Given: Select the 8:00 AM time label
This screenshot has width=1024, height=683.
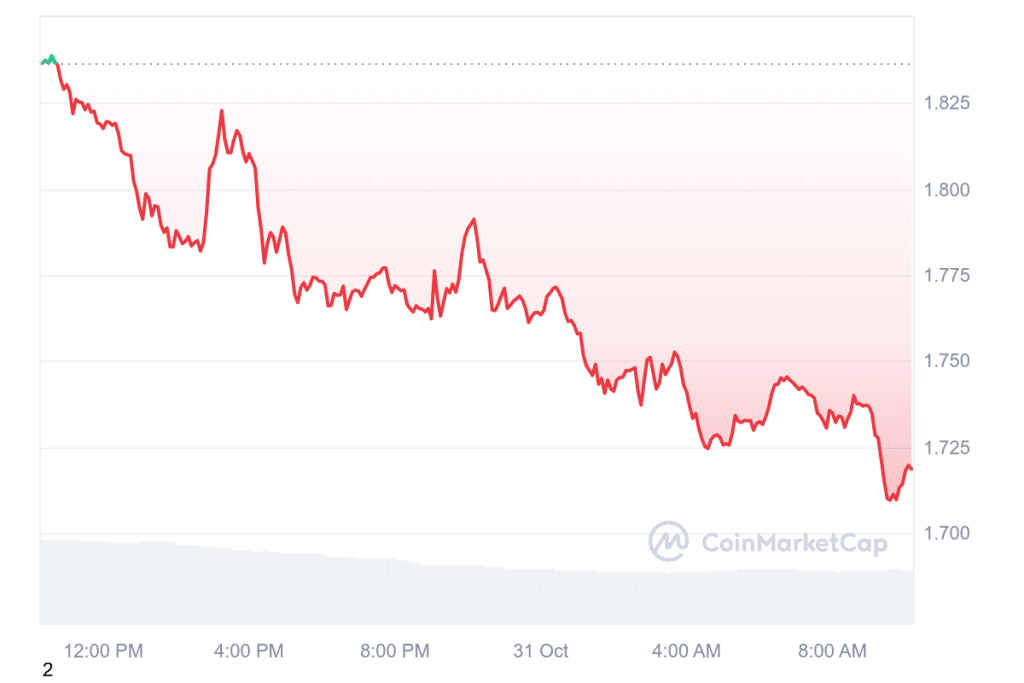Looking at the screenshot, I should point(830,651).
